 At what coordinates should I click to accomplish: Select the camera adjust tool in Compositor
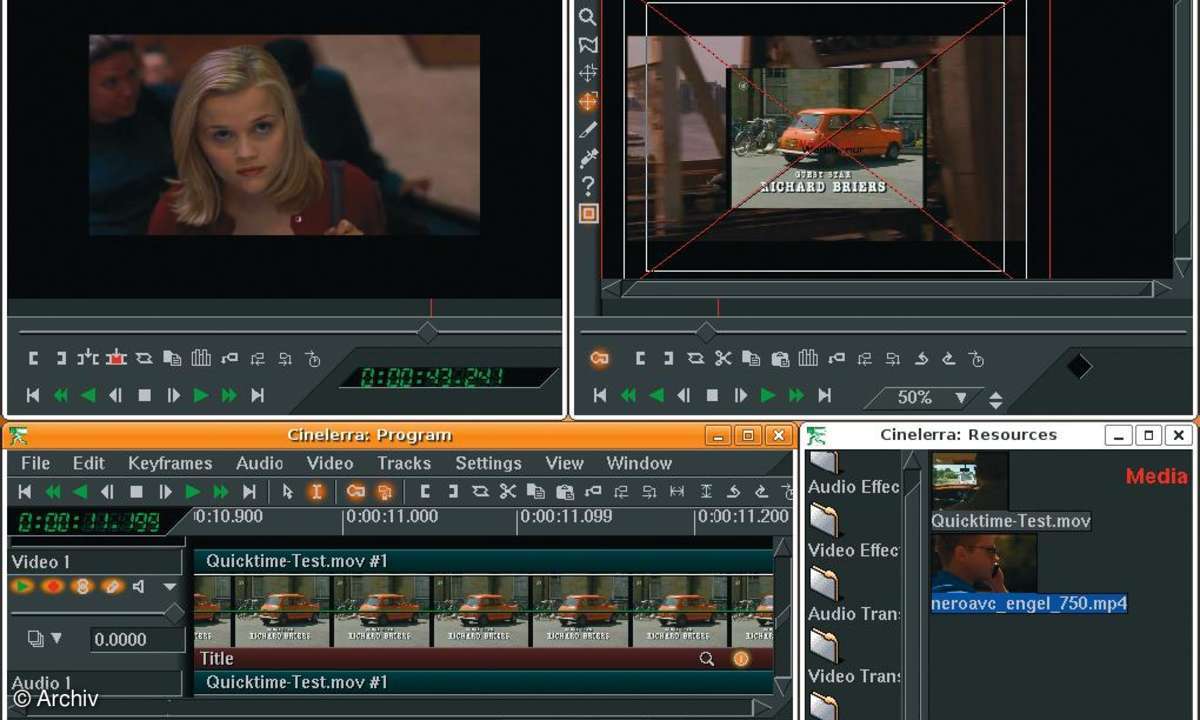pos(588,73)
